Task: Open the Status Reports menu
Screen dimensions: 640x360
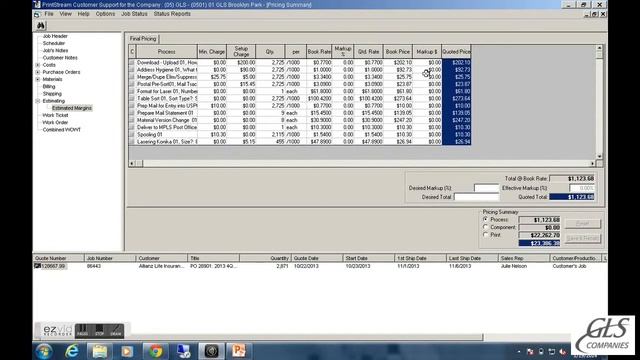Action: (x=172, y=14)
